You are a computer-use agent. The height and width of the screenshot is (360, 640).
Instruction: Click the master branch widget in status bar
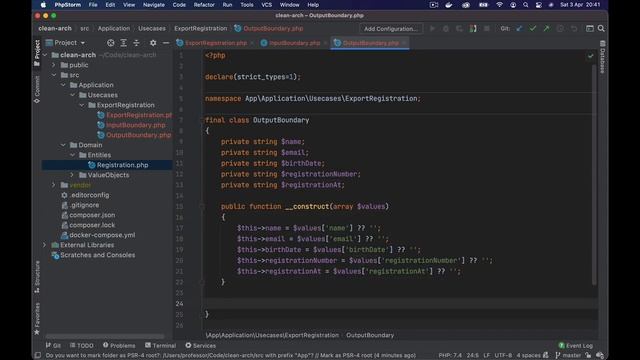pos(568,355)
